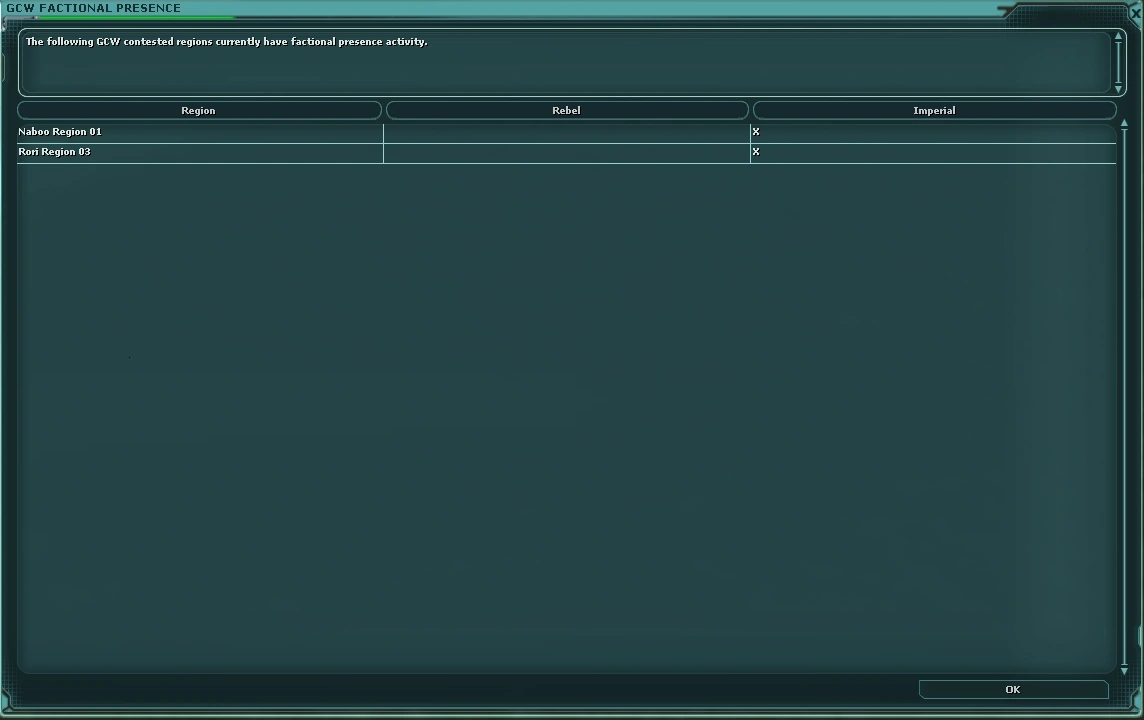Click the table scrollbar down arrow

[x=1124, y=670]
